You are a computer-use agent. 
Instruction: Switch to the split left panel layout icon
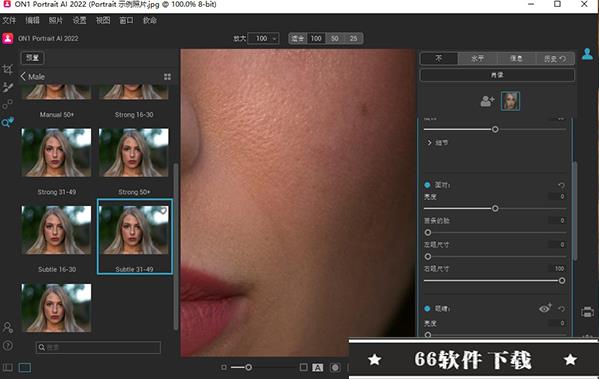click(8, 368)
